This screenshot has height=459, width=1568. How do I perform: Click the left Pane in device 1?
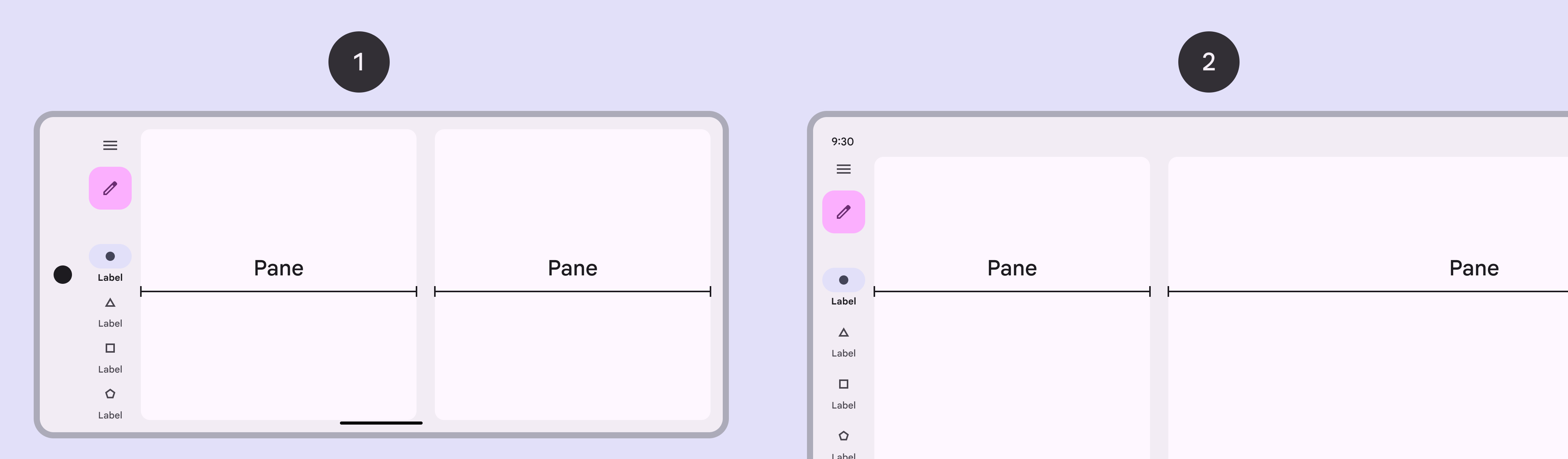[278, 267]
